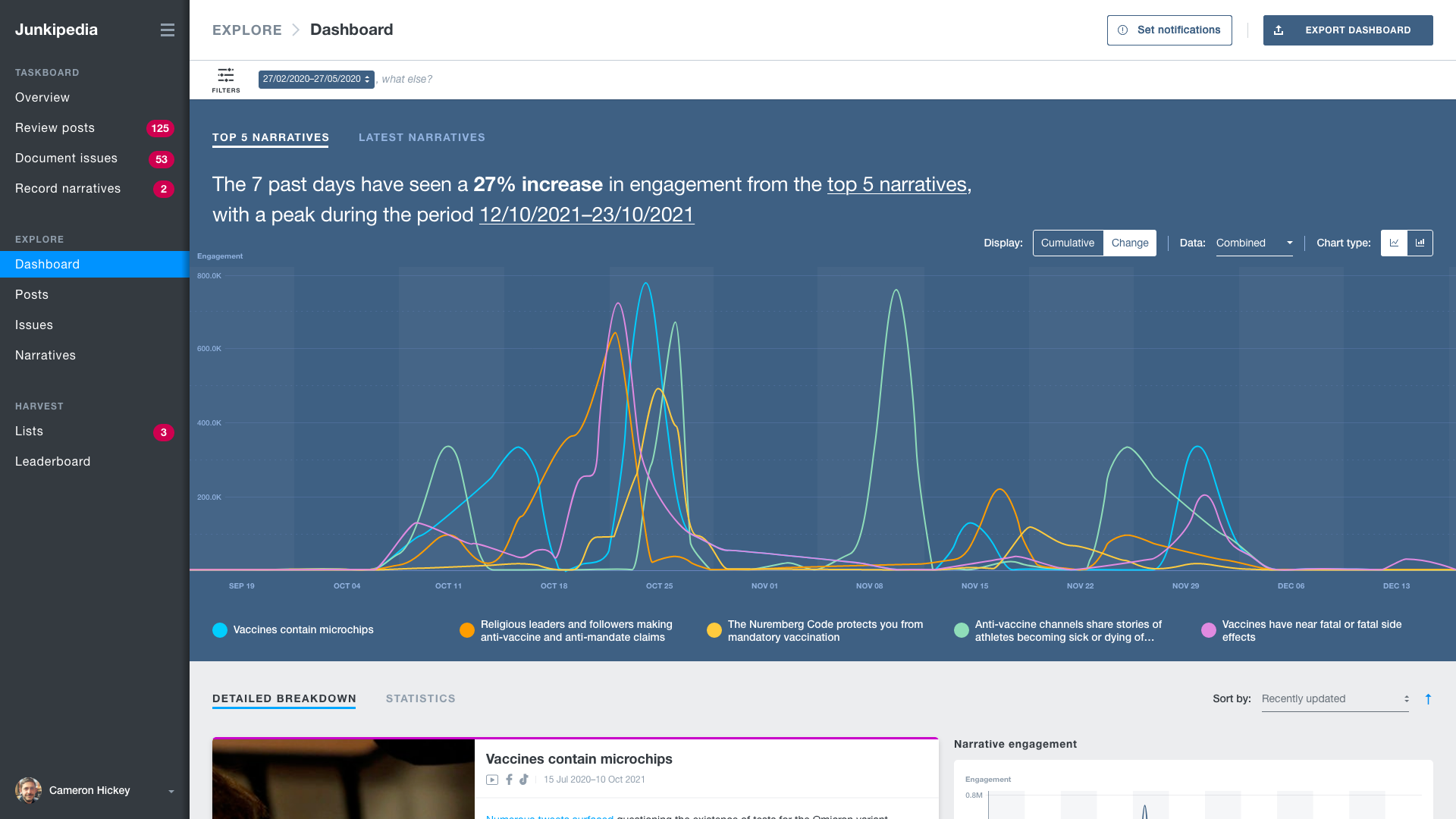Click the date text 15 Jul 2020–10 Oct 2021
1456x819 pixels.
pyautogui.click(x=595, y=780)
